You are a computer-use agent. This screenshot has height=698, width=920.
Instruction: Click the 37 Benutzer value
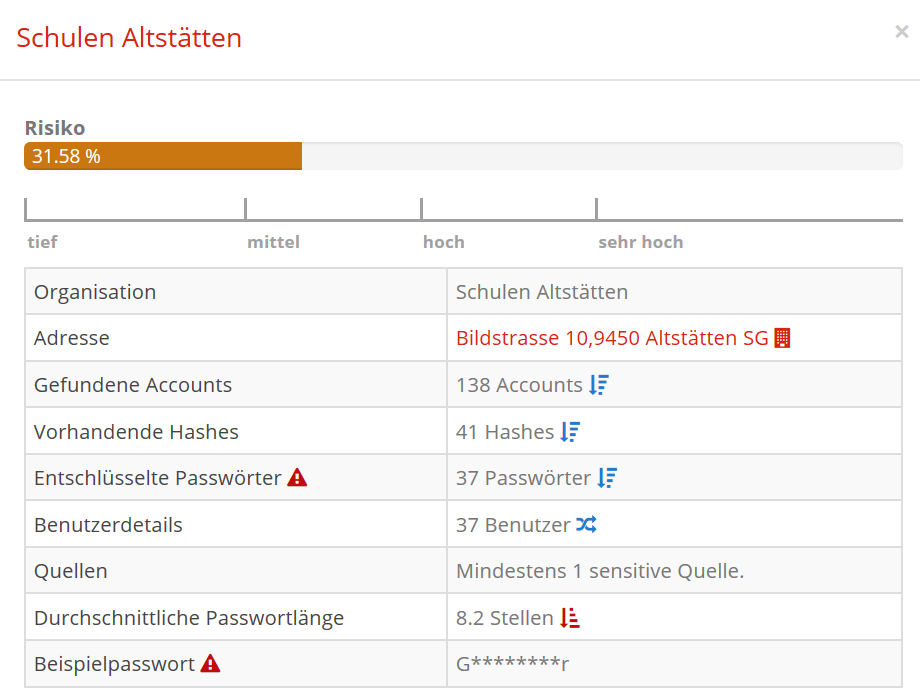[513, 524]
